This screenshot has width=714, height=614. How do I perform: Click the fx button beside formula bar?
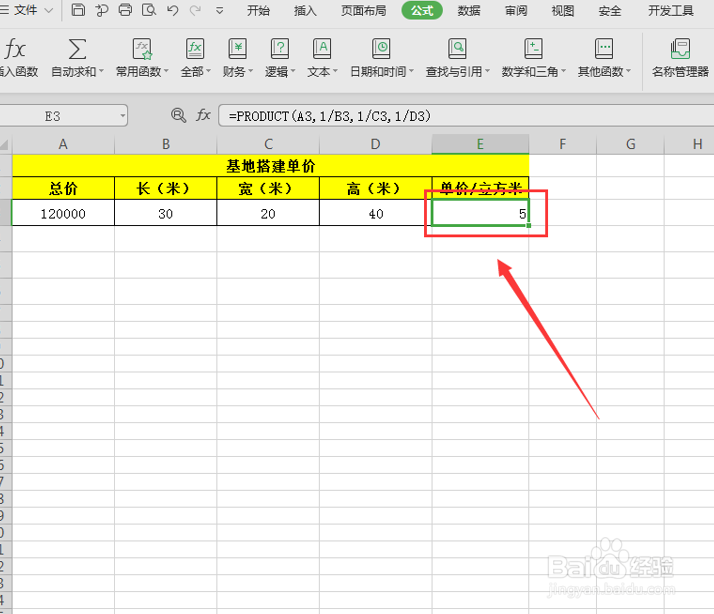(x=203, y=115)
